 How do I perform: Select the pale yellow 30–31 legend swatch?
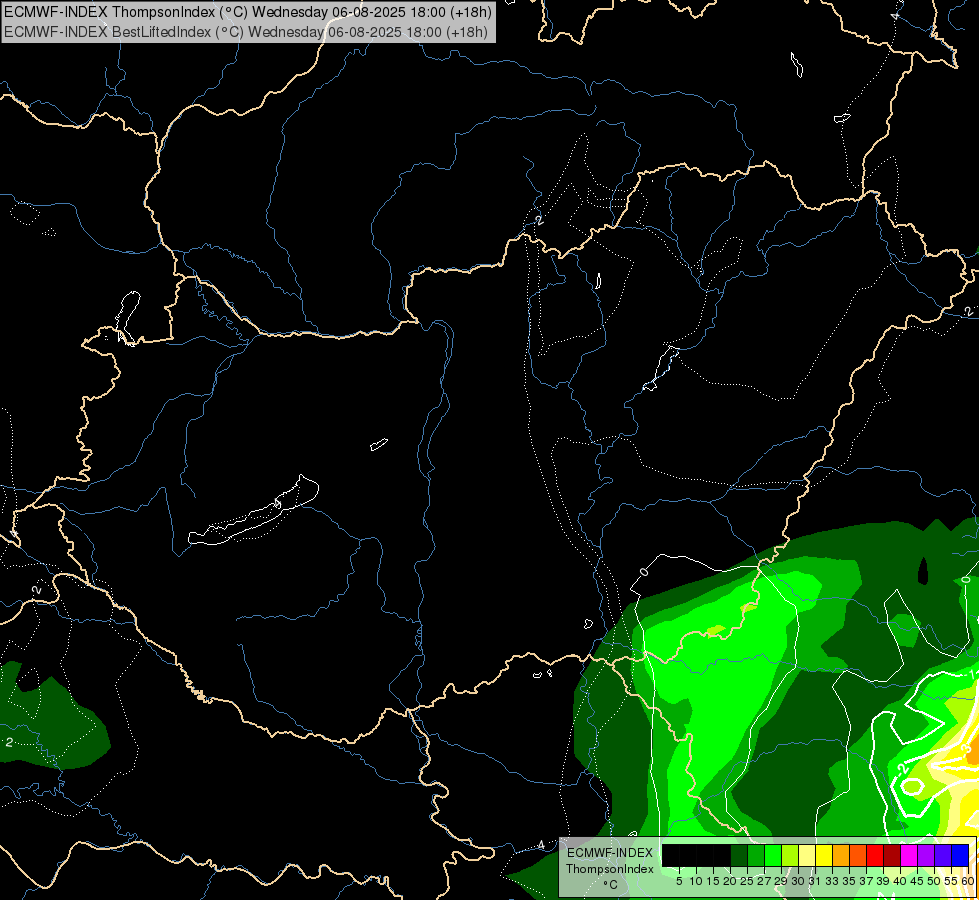807,855
